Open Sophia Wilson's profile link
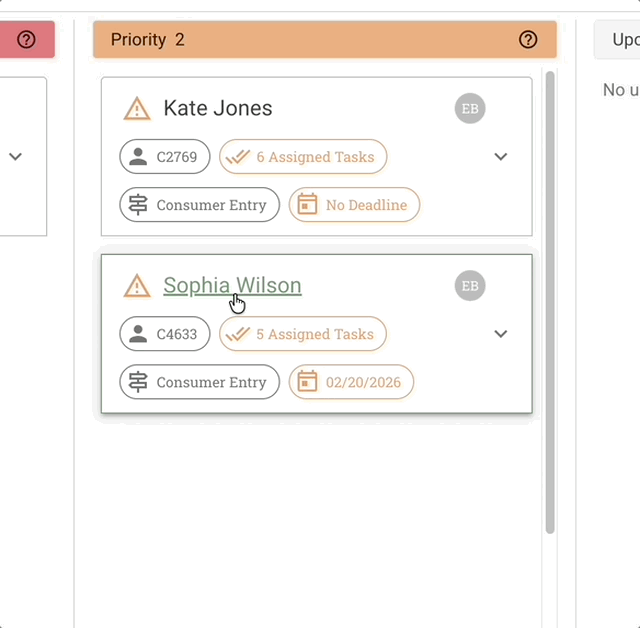 point(232,286)
